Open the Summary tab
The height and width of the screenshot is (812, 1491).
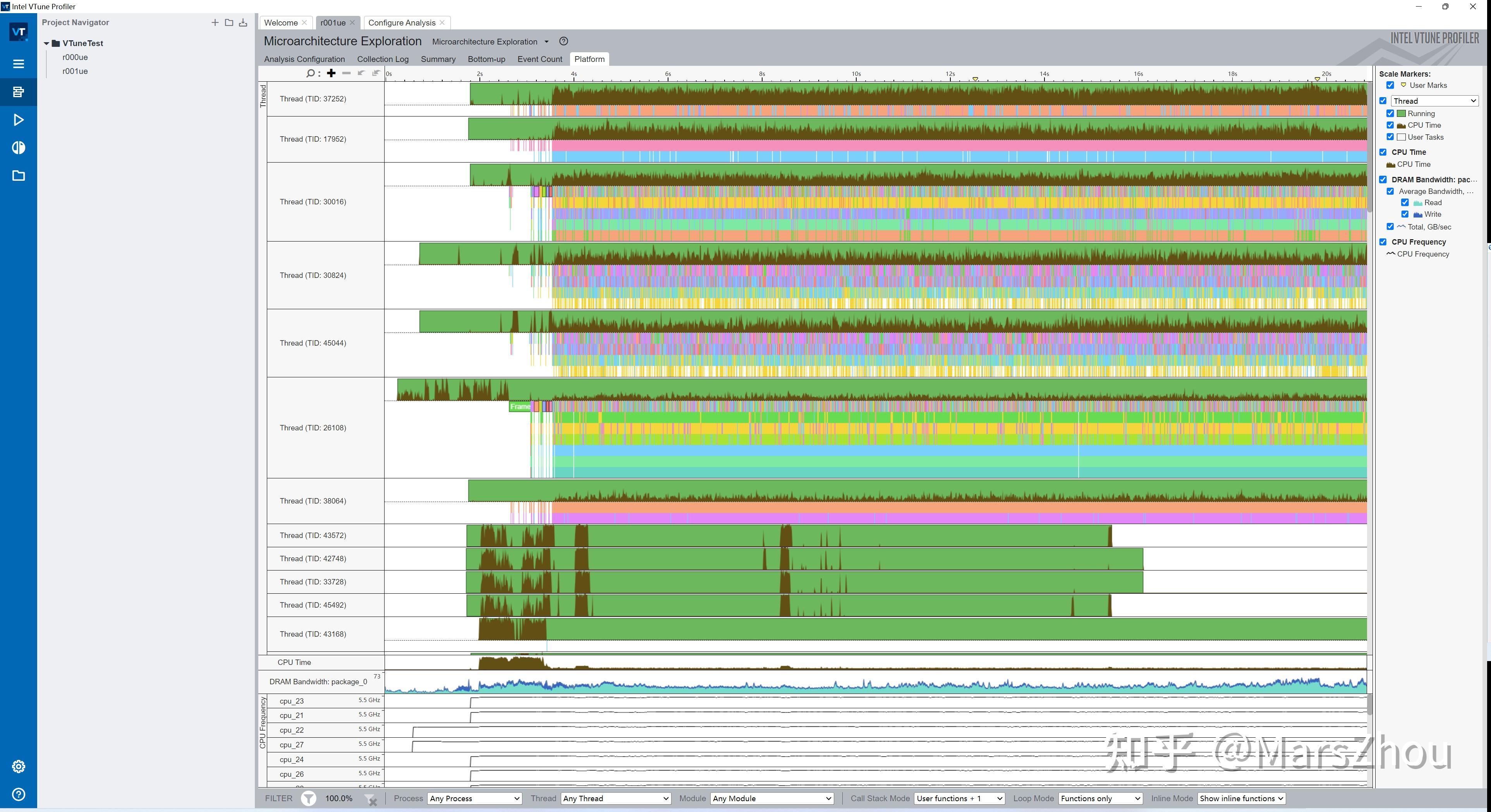[x=438, y=59]
